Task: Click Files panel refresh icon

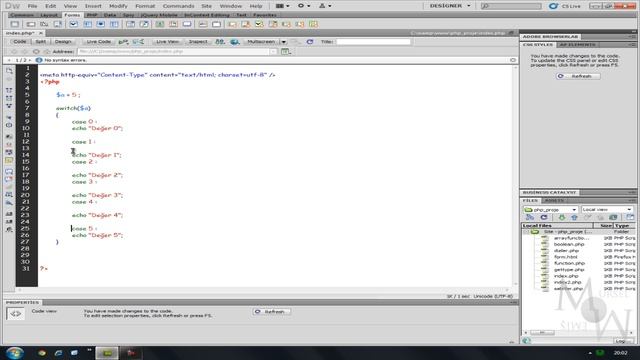Action: (x=544, y=218)
